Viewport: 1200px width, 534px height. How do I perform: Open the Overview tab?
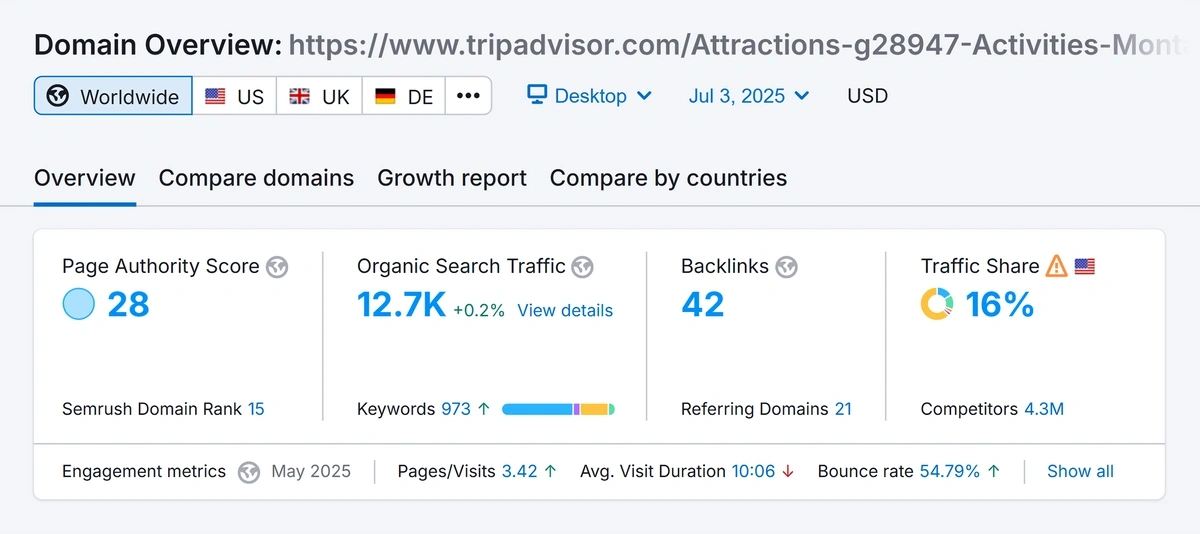coord(85,178)
